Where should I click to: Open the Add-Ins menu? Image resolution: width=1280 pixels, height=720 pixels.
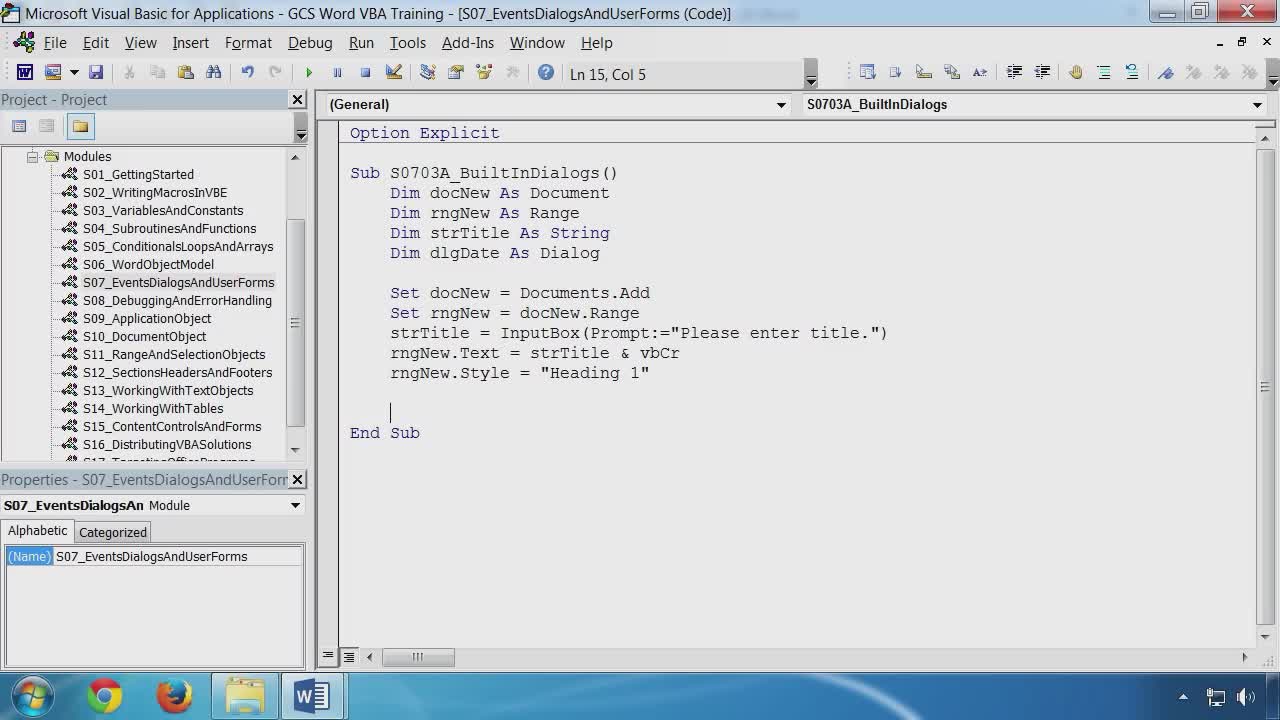[x=468, y=43]
